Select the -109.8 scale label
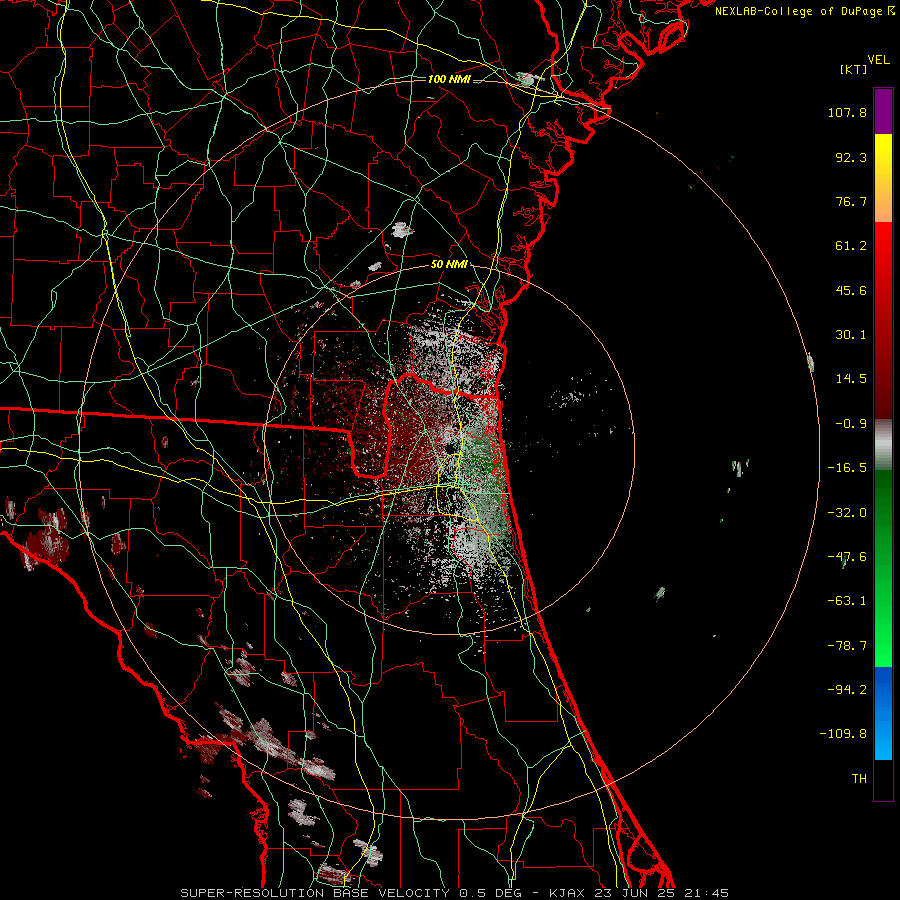900x900 pixels. tap(843, 734)
